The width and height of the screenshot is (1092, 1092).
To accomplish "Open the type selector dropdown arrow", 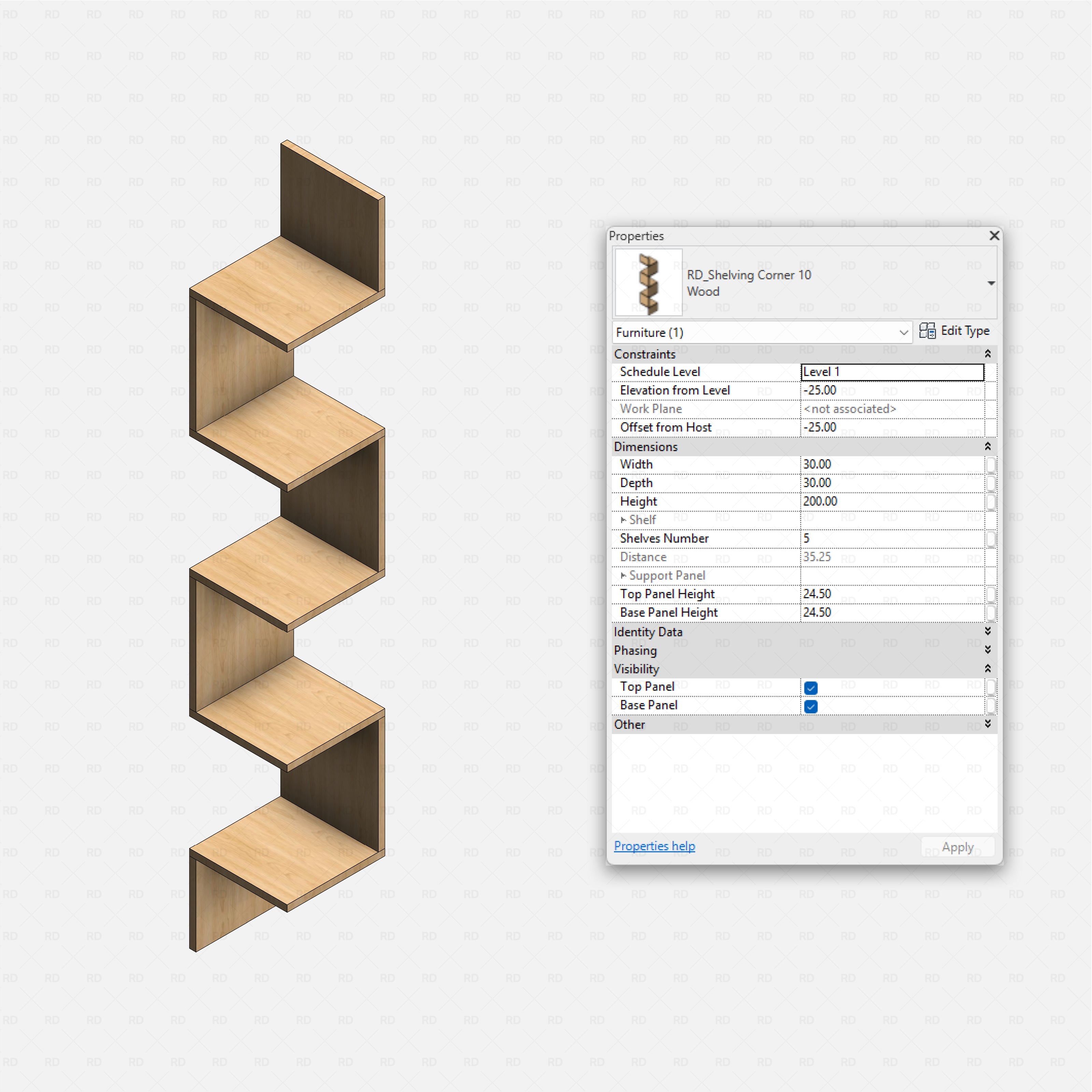I will (x=991, y=283).
